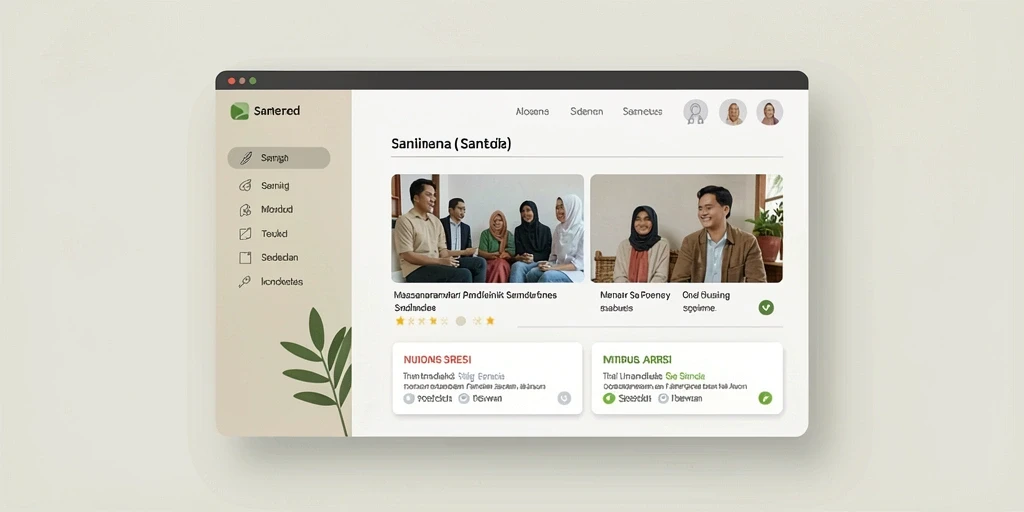This screenshot has height=512, width=1024.
Task: Click the gray outline profile avatar
Action: click(696, 112)
